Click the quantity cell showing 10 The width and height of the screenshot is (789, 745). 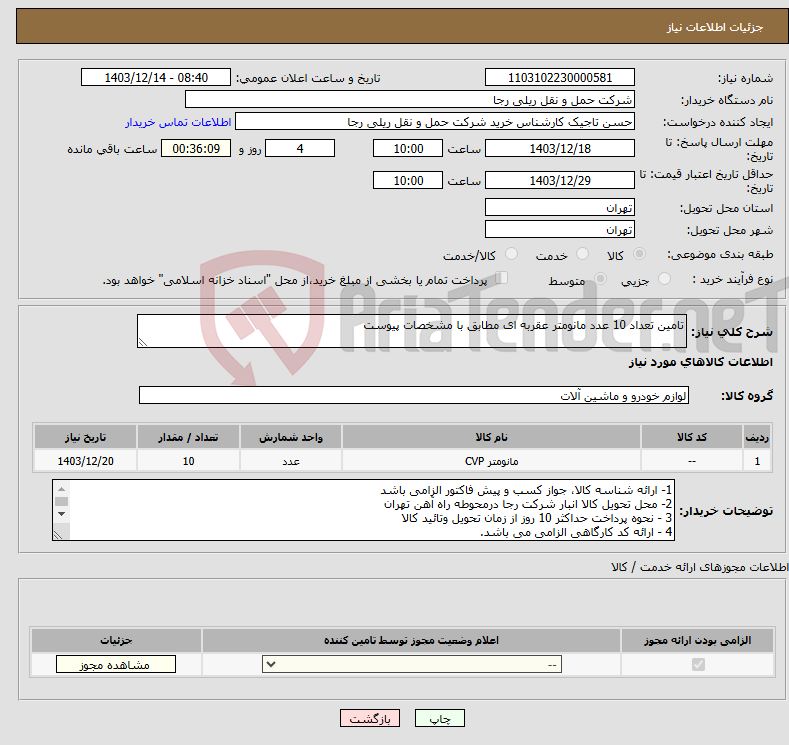188,461
